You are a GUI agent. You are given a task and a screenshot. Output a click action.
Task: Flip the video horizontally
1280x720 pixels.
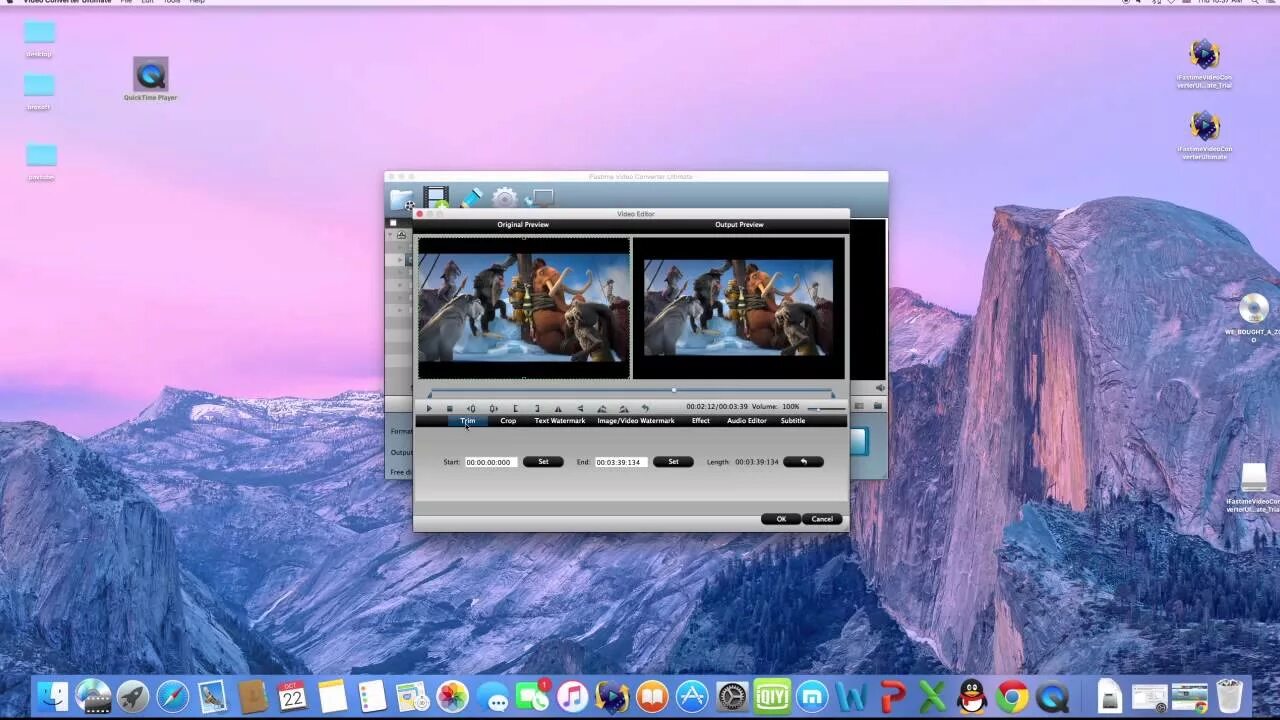pos(558,408)
